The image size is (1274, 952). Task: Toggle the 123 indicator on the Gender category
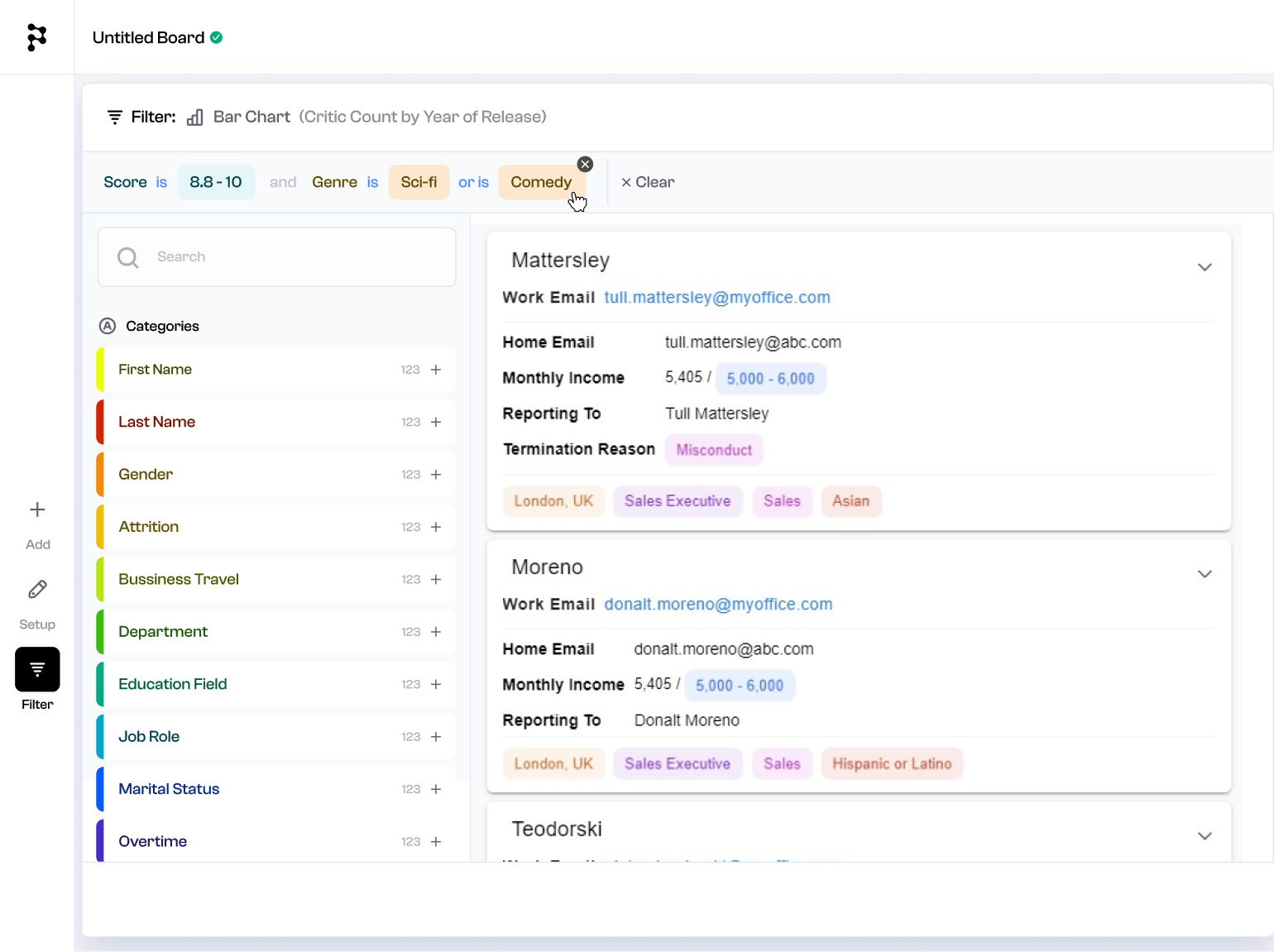pyautogui.click(x=410, y=474)
